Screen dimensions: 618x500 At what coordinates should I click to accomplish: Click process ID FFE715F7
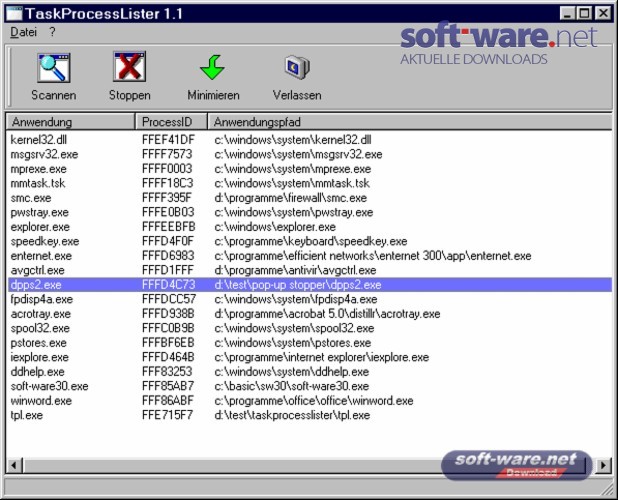point(168,415)
